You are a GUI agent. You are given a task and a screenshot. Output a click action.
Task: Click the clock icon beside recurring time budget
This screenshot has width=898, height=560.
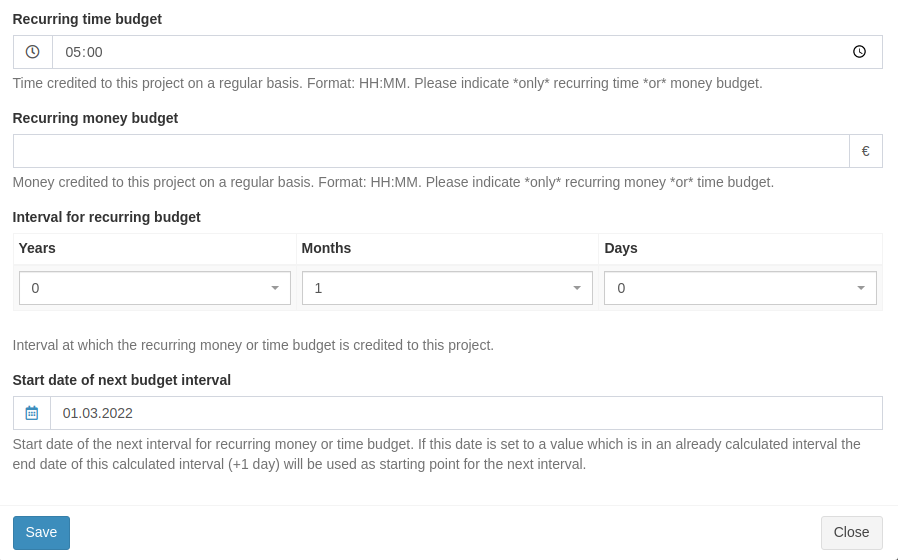pyautogui.click(x=32, y=52)
